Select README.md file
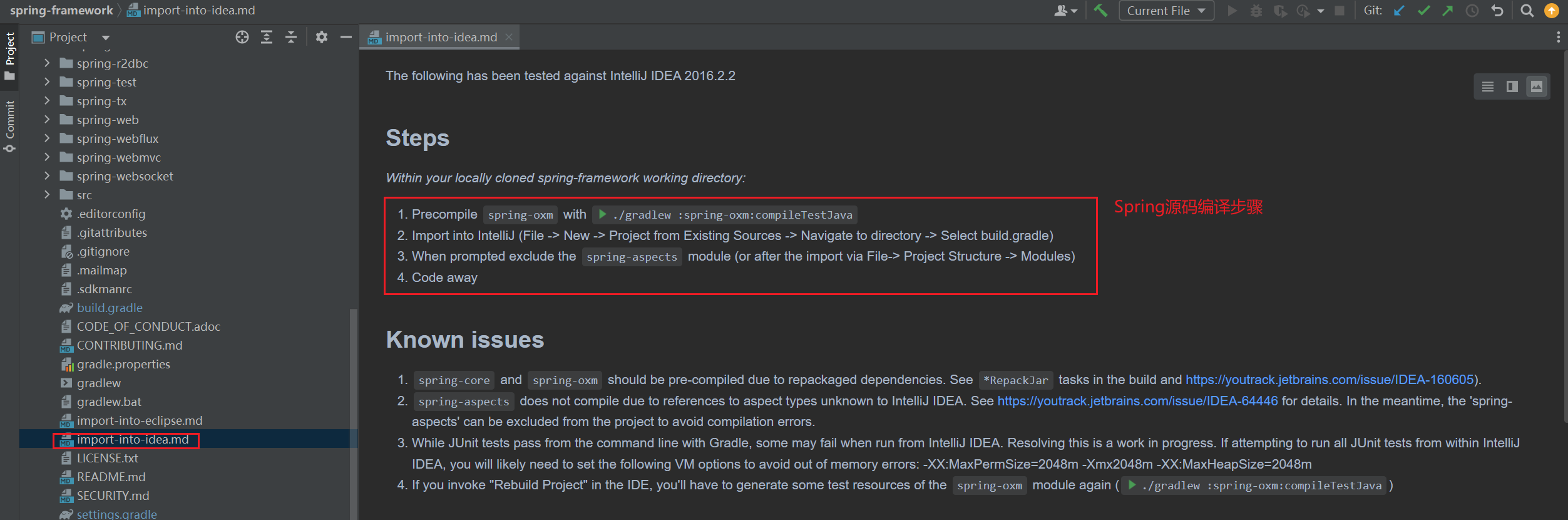The height and width of the screenshot is (520, 1568). pyautogui.click(x=111, y=477)
